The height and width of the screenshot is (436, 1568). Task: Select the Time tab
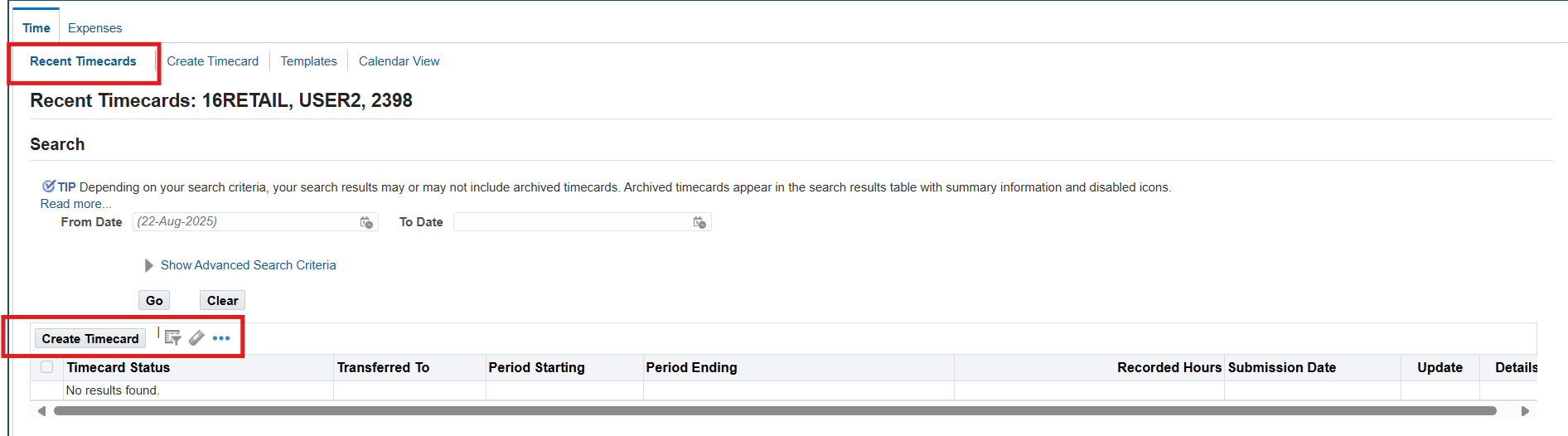pyautogui.click(x=36, y=28)
